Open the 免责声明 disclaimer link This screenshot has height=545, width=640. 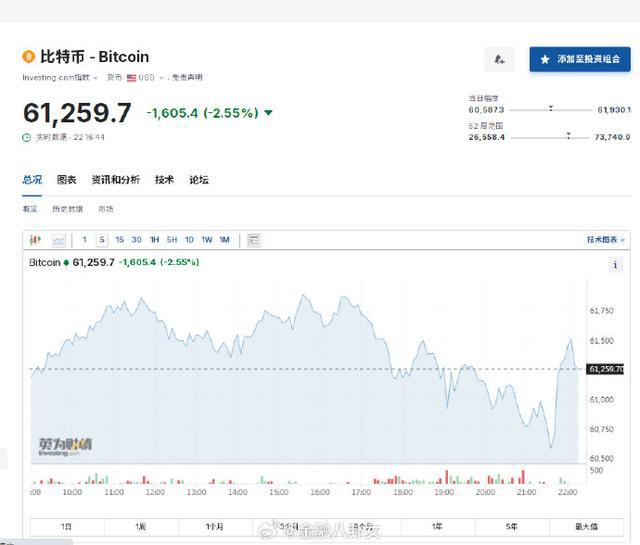pyautogui.click(x=187, y=78)
